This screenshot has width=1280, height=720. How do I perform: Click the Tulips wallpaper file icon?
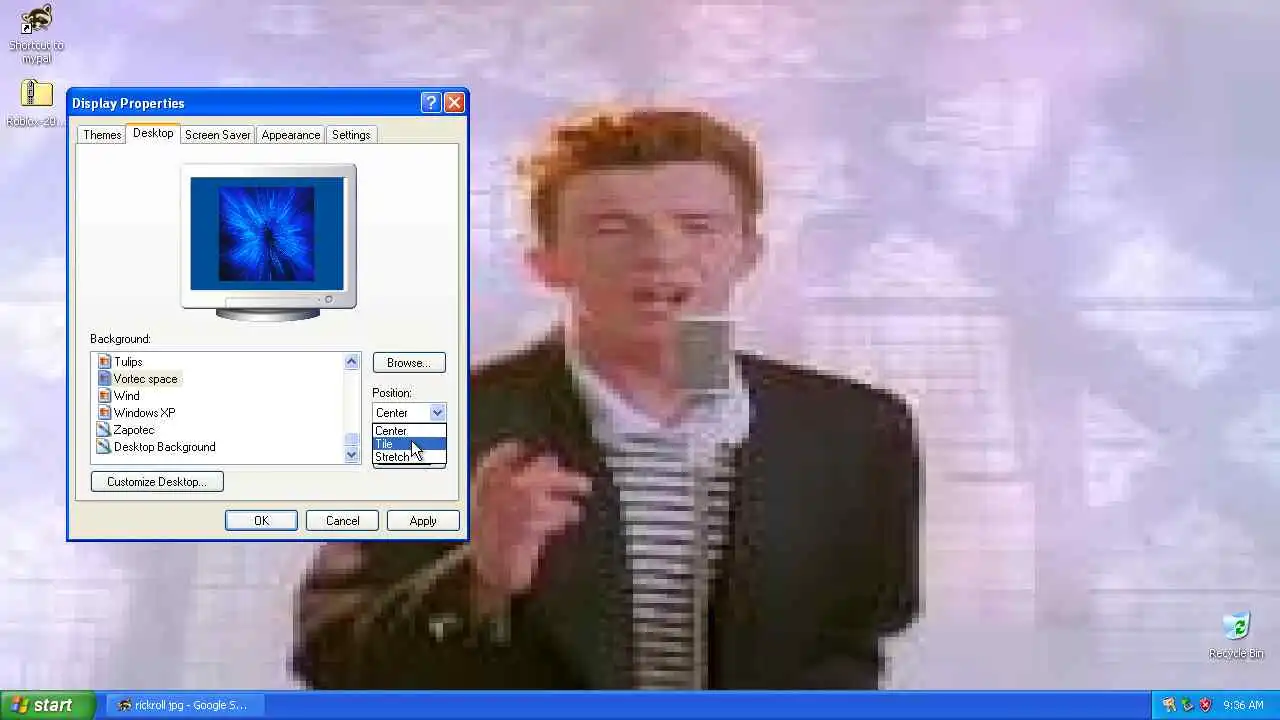(104, 362)
